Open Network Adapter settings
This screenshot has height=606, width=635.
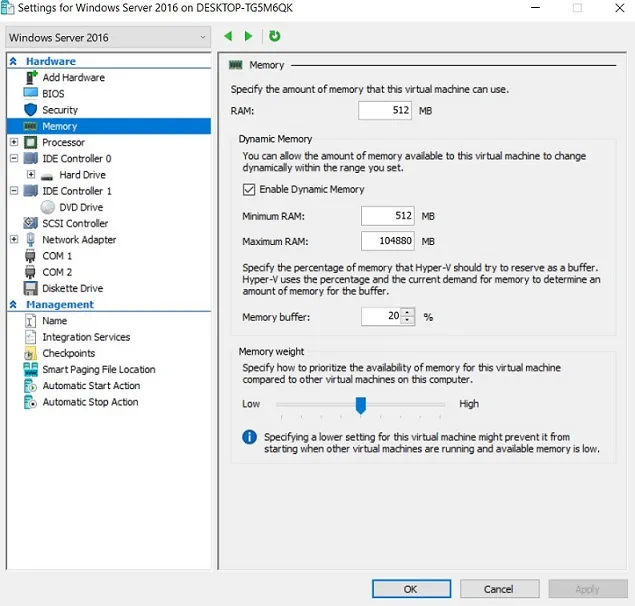point(79,240)
